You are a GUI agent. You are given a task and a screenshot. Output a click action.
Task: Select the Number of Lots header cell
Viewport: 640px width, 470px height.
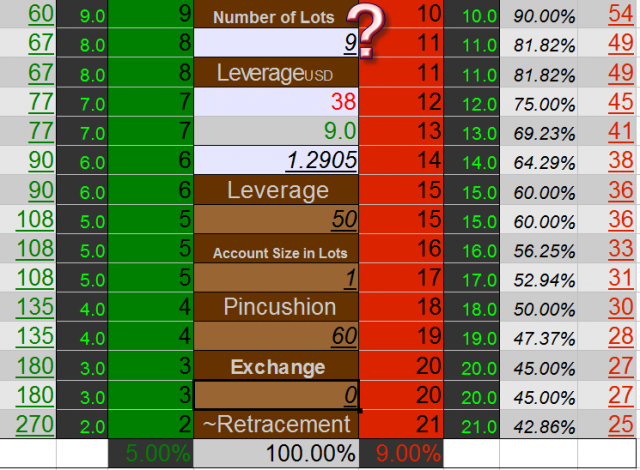pyautogui.click(x=276, y=14)
